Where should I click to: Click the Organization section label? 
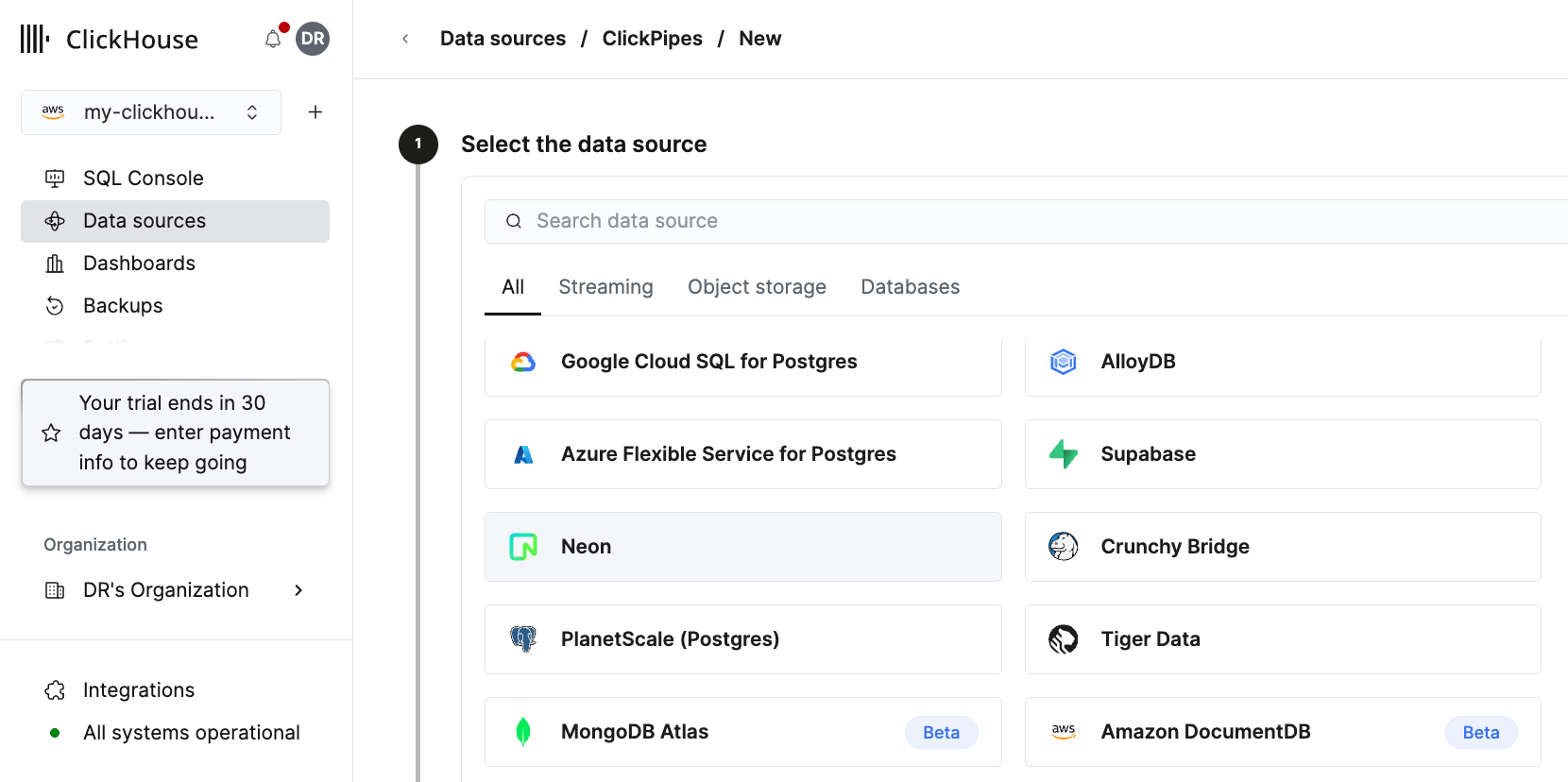click(x=95, y=545)
